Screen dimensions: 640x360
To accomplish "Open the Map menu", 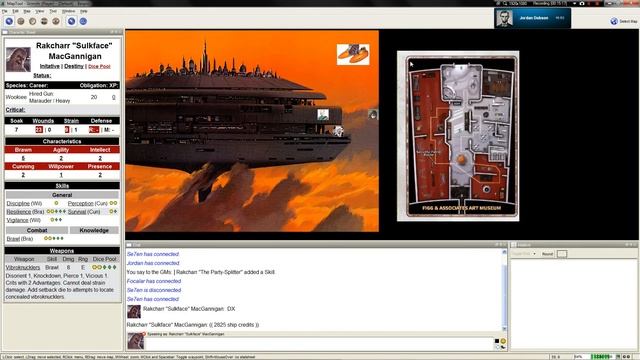I will point(27,11).
